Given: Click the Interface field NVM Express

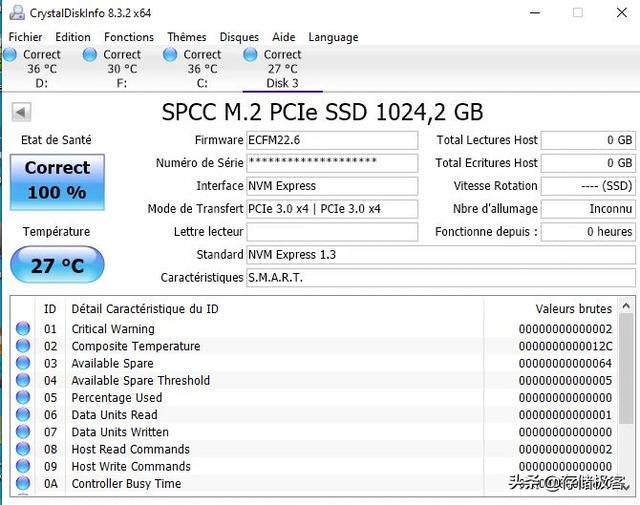Looking at the screenshot, I should [x=332, y=186].
